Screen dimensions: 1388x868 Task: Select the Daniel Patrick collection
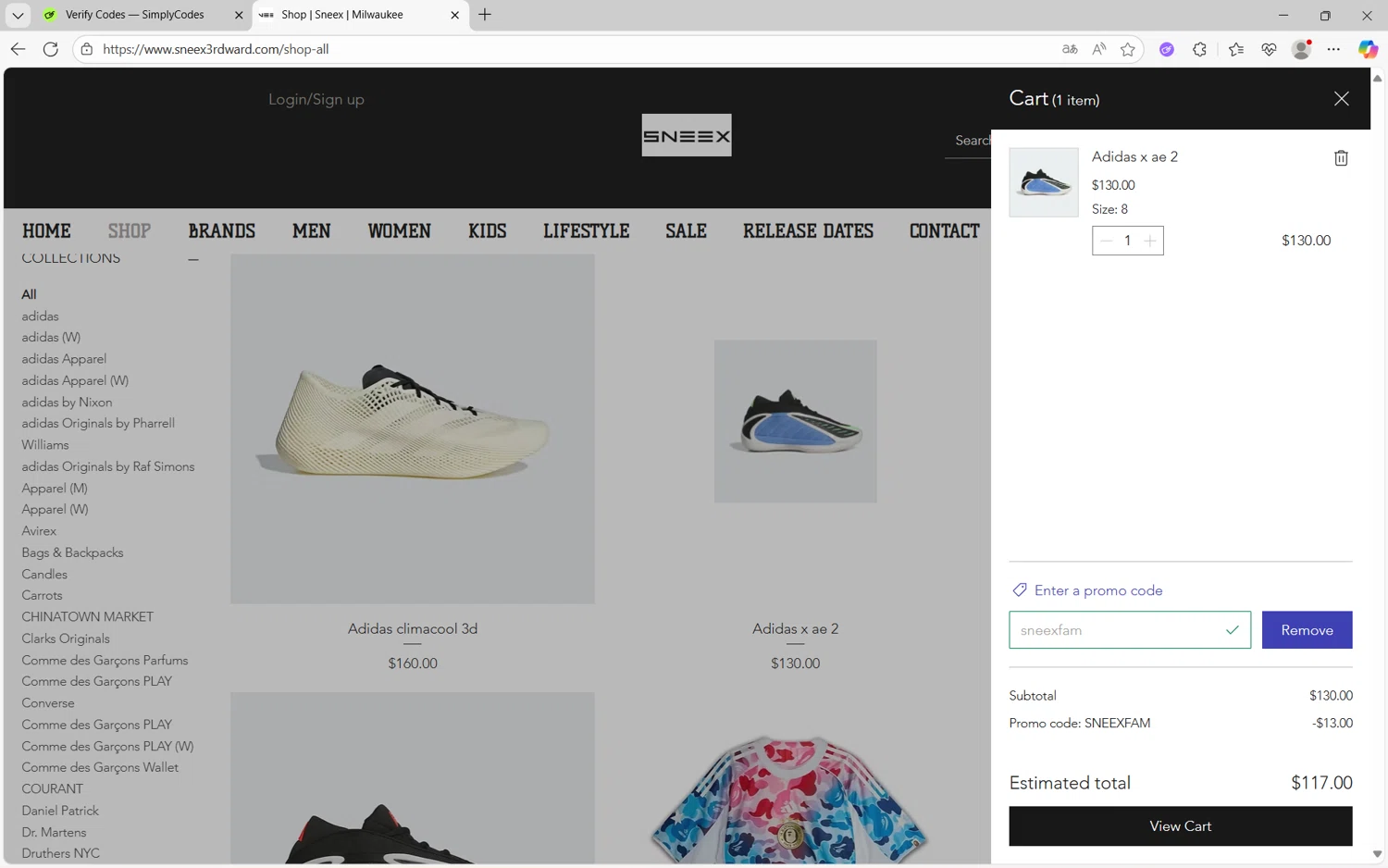click(x=60, y=811)
